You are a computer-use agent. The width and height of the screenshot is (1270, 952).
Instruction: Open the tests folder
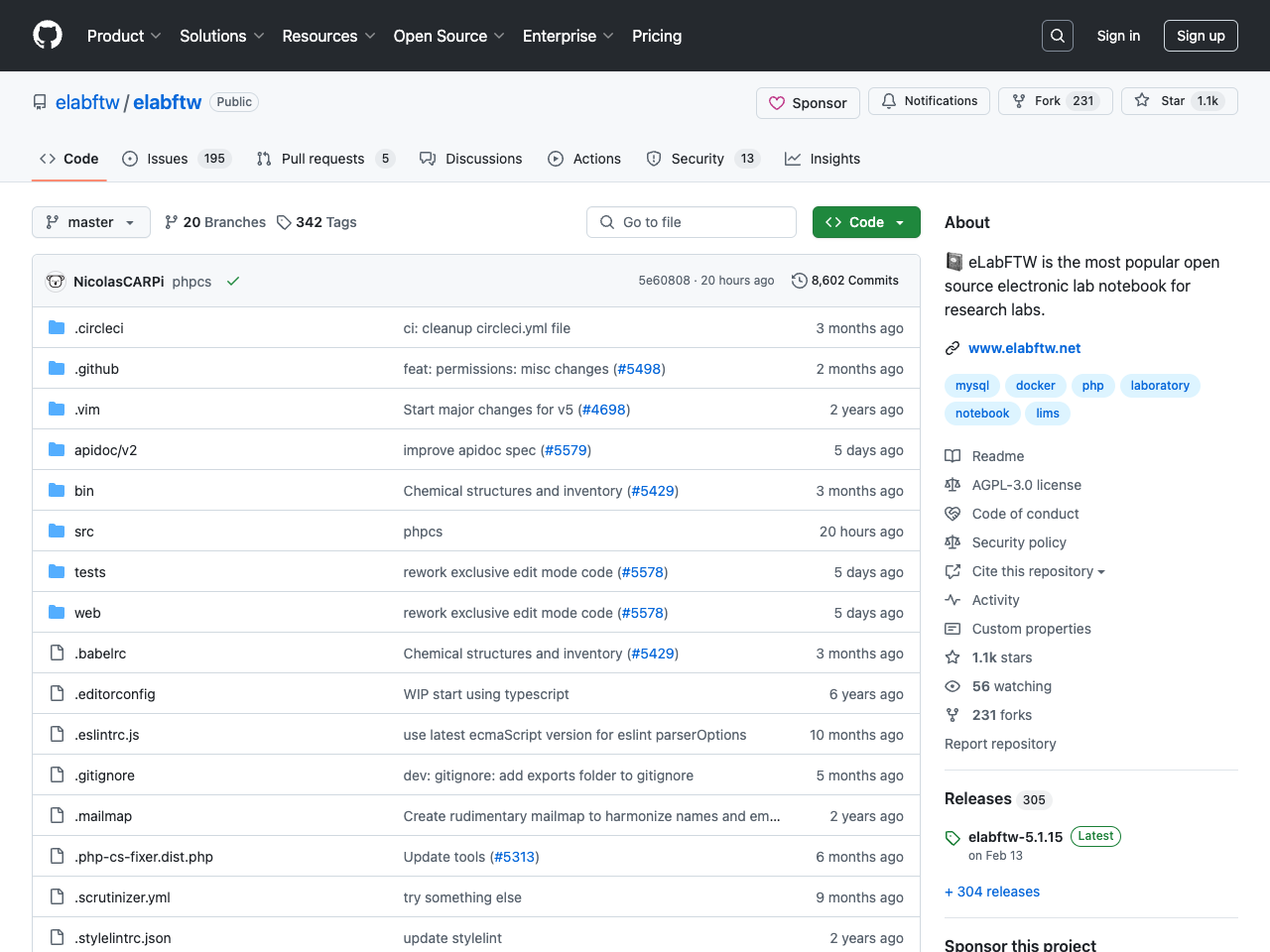[x=90, y=572]
